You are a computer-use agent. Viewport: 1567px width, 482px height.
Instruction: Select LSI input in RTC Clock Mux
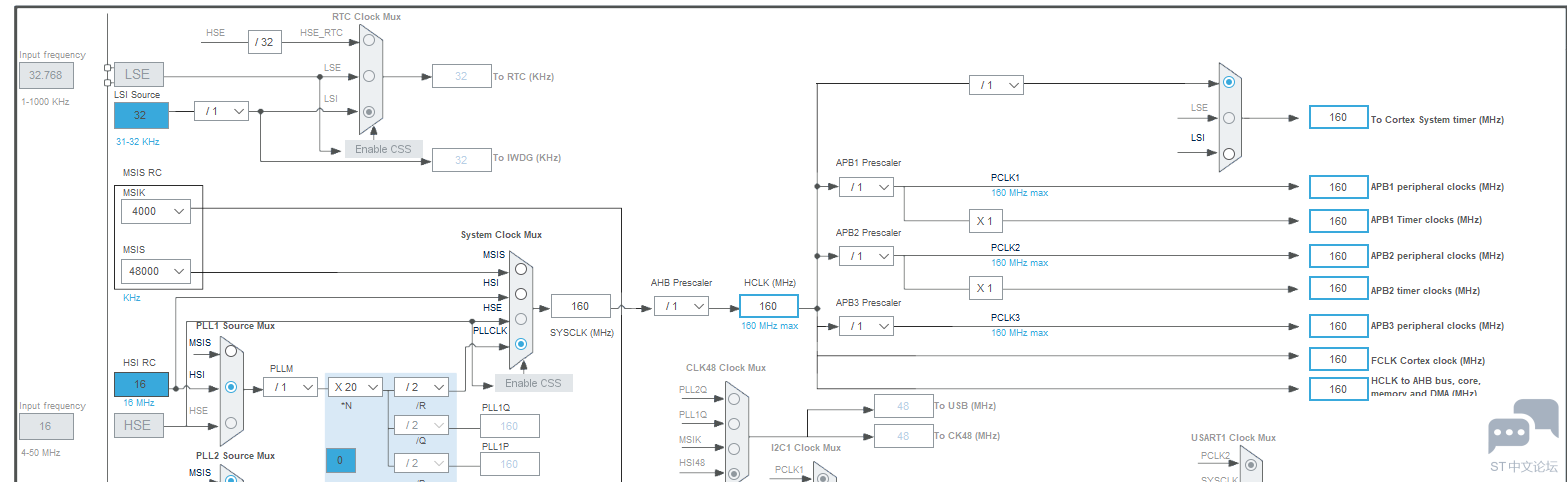coord(370,112)
